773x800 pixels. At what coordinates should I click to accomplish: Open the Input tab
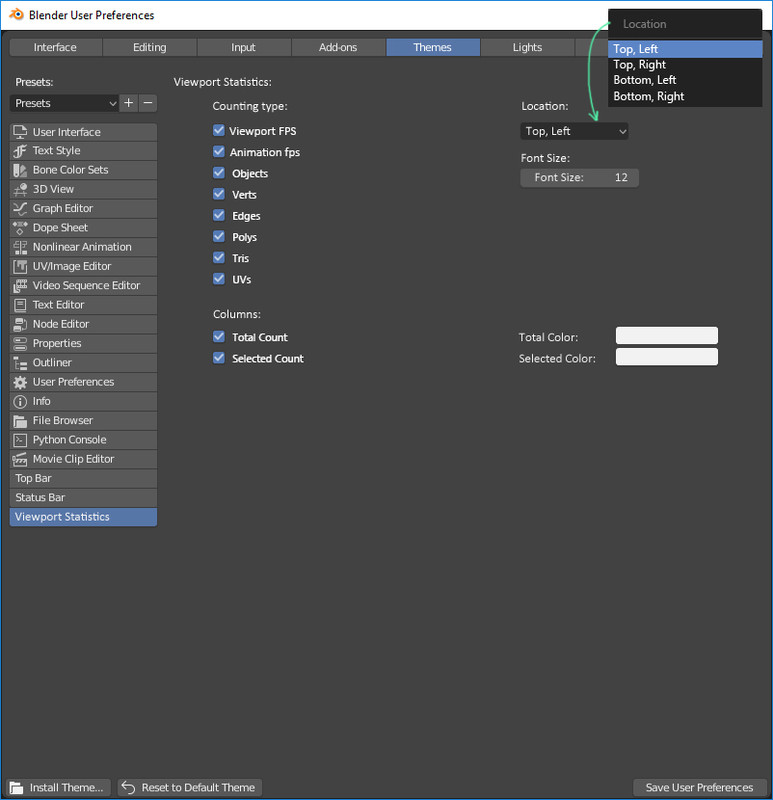244,47
